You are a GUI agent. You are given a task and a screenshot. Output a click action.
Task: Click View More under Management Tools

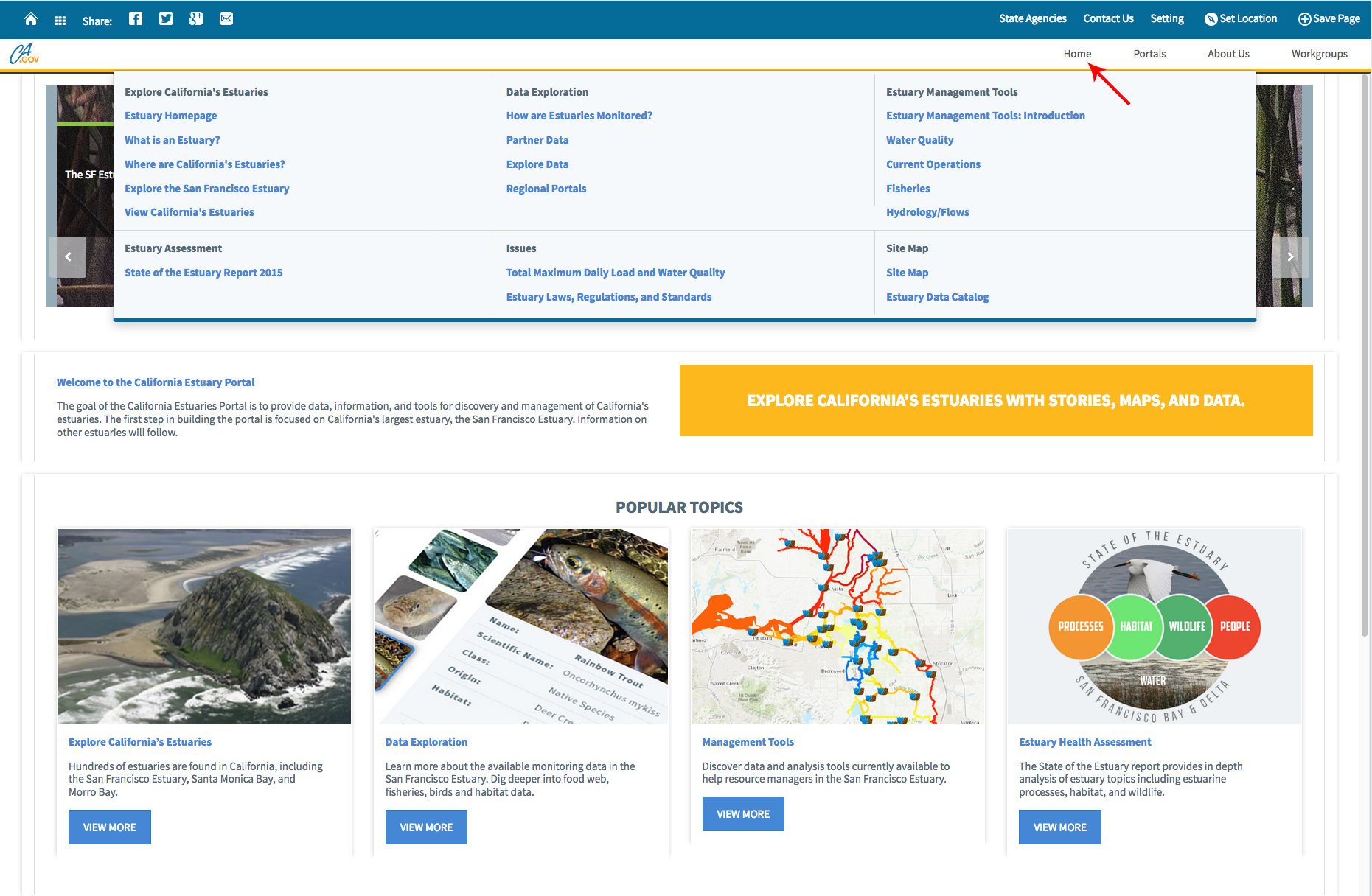743,813
